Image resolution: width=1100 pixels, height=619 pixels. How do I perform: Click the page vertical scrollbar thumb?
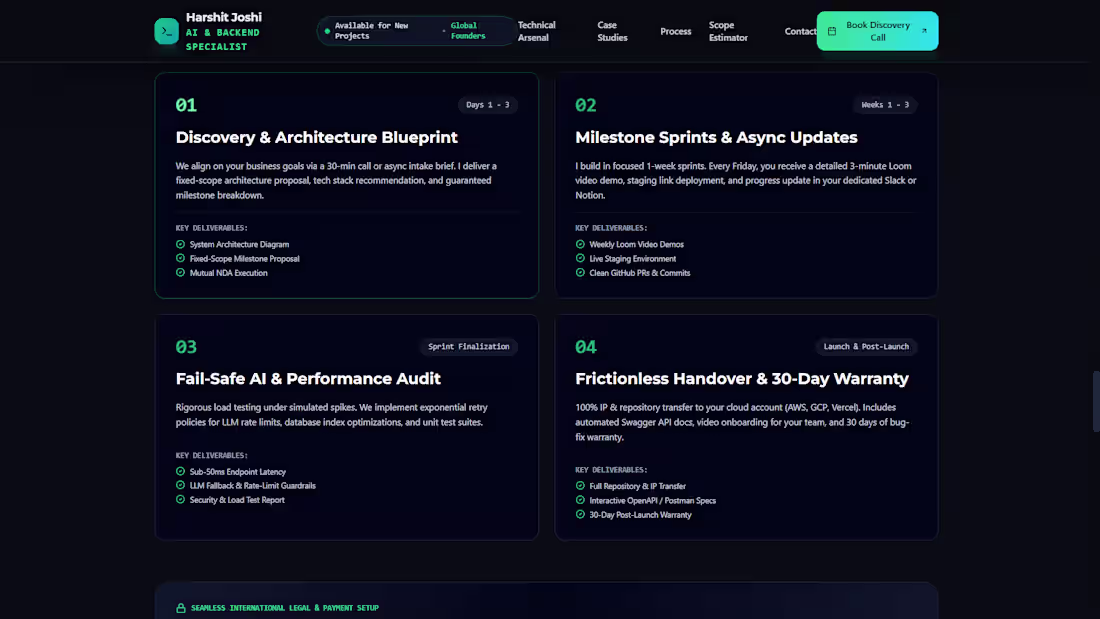coord(1096,401)
